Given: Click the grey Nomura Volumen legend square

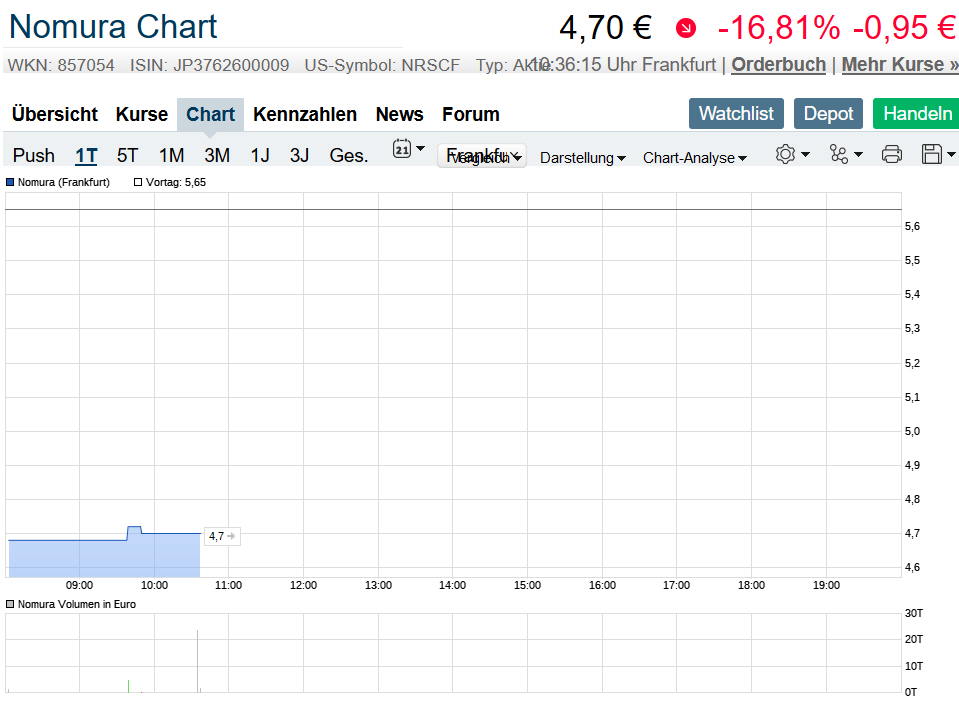Looking at the screenshot, I should [x=11, y=604].
